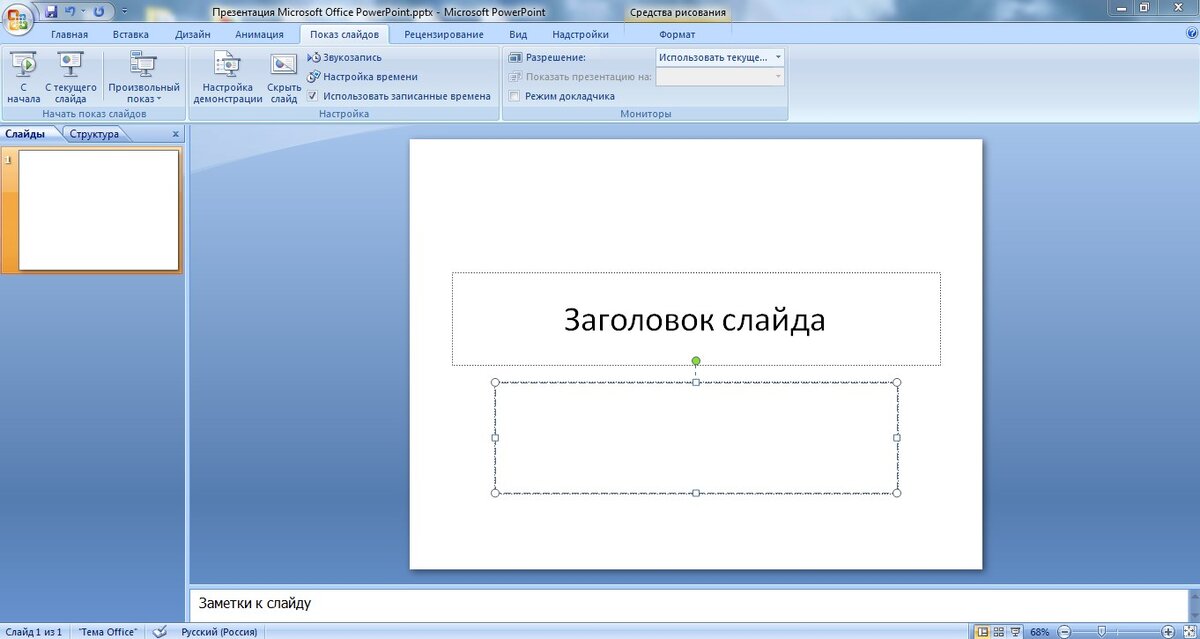Click the green rotation handle

point(696,361)
